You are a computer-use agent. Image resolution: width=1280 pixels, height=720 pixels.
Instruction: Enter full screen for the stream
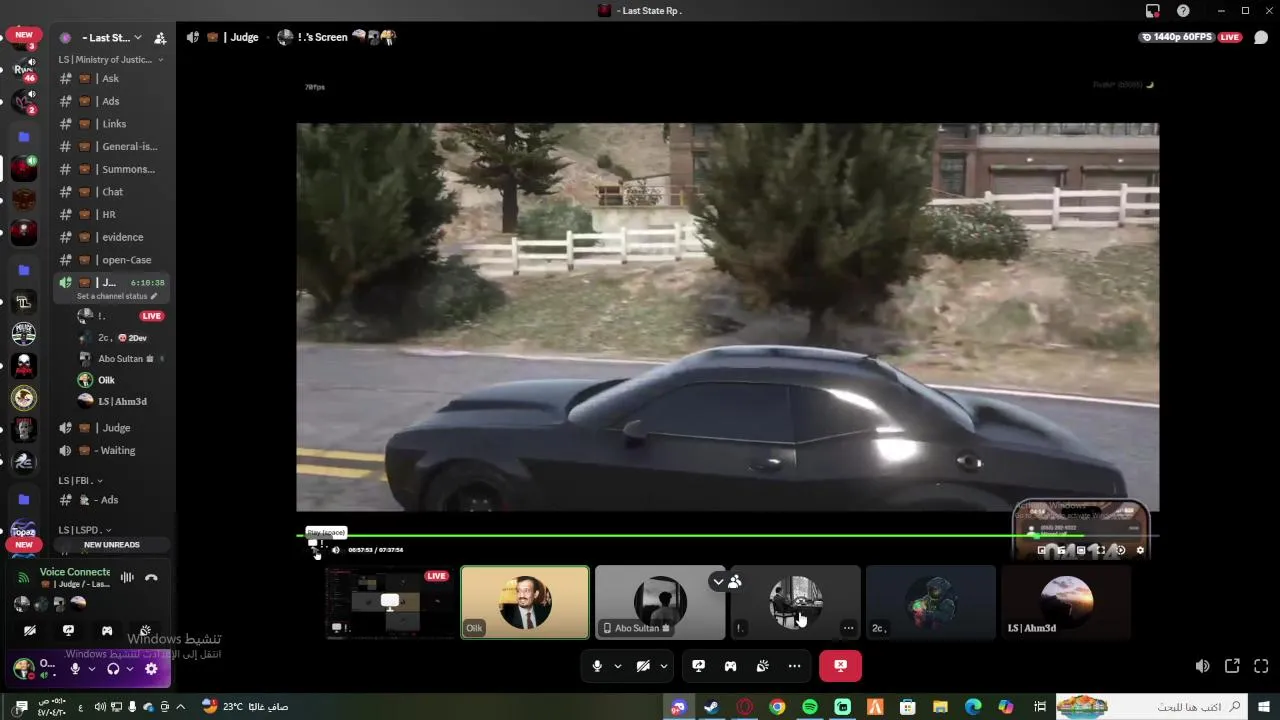(x=1261, y=666)
